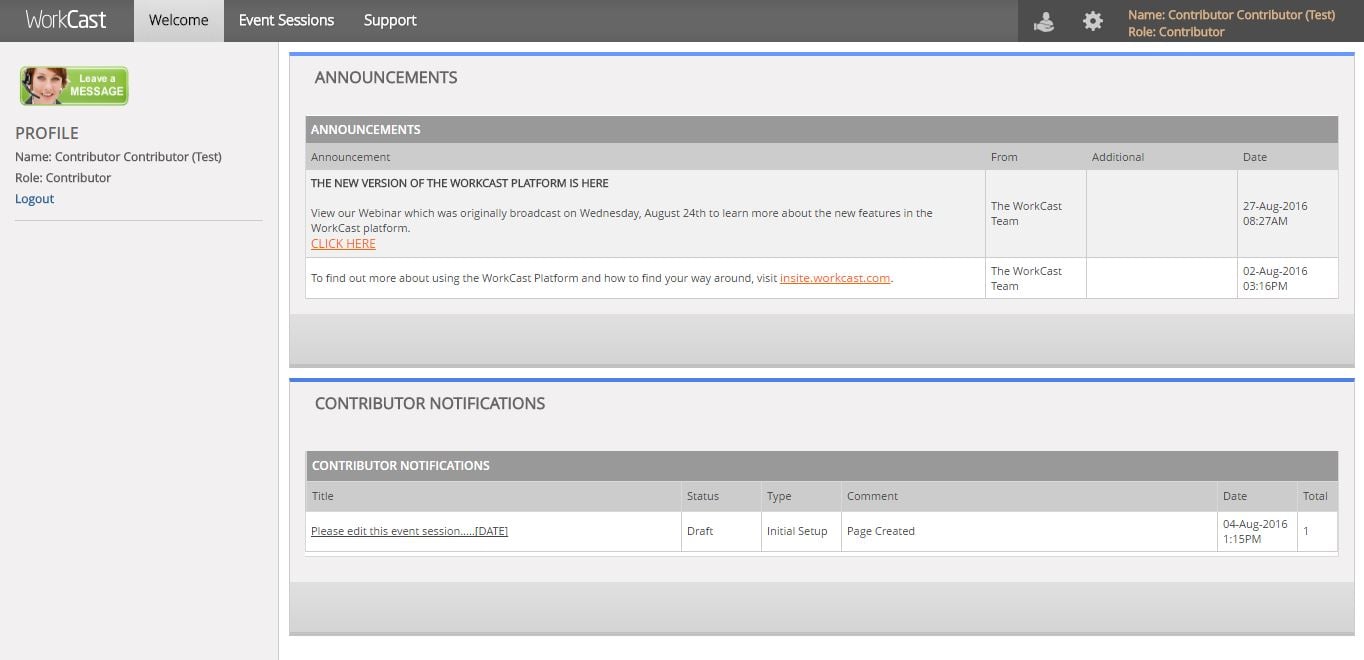Click the '27-Aug-2016 08:27AM' date cell

[x=1288, y=214]
